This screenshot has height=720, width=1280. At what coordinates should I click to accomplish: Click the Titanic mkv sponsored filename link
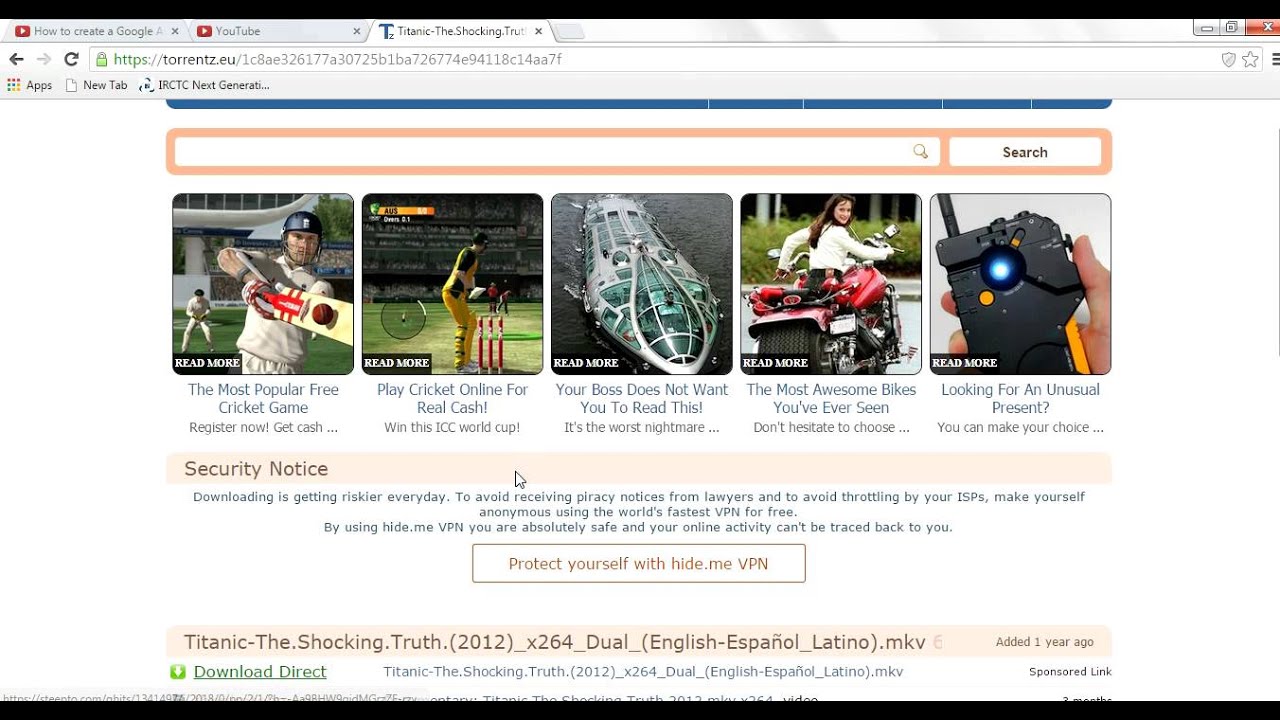643,672
